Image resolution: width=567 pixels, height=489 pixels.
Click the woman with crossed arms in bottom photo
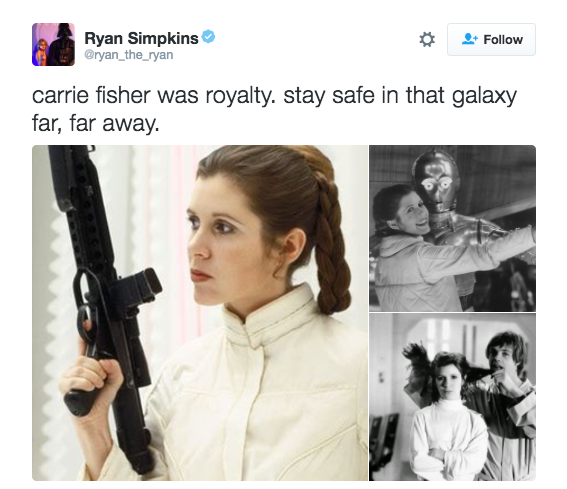coord(448,420)
